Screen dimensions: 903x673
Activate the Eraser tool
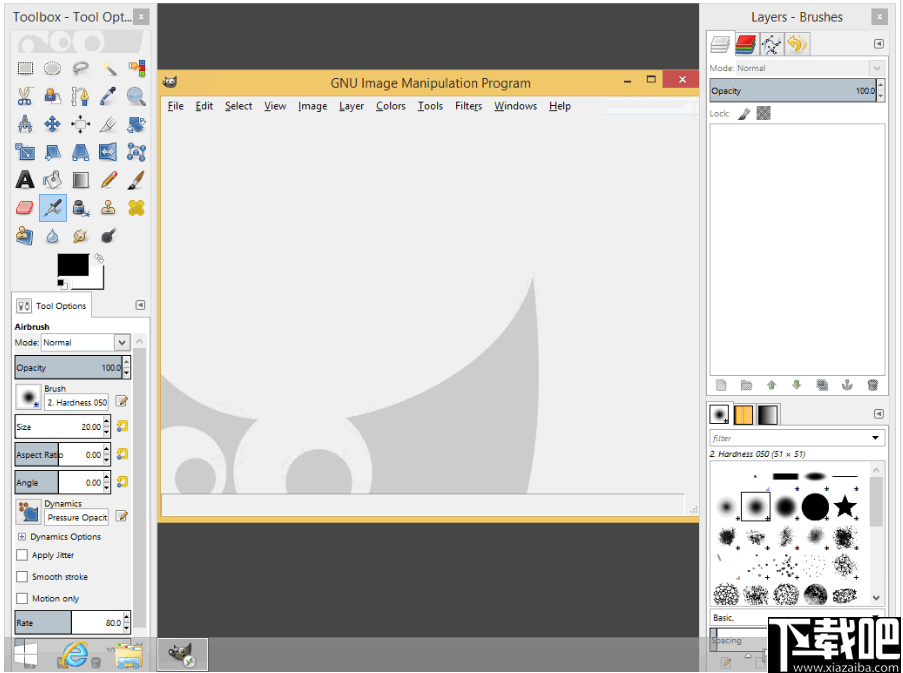point(25,208)
